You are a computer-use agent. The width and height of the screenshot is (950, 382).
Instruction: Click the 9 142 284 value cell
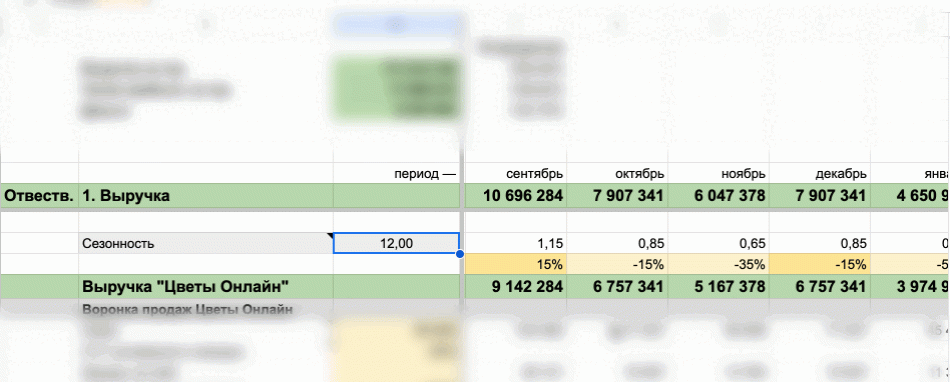516,287
